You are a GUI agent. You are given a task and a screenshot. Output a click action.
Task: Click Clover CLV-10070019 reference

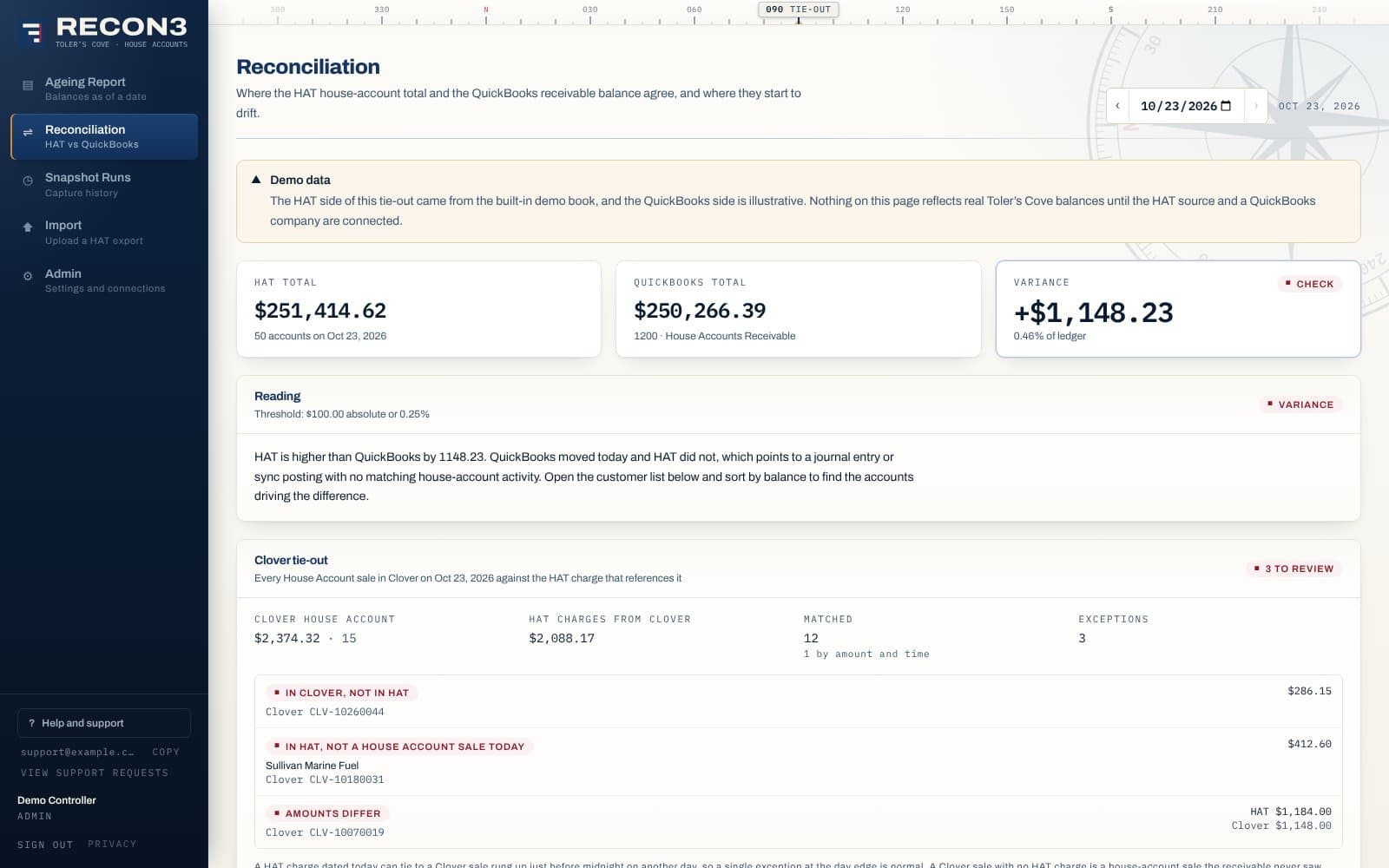pos(325,832)
